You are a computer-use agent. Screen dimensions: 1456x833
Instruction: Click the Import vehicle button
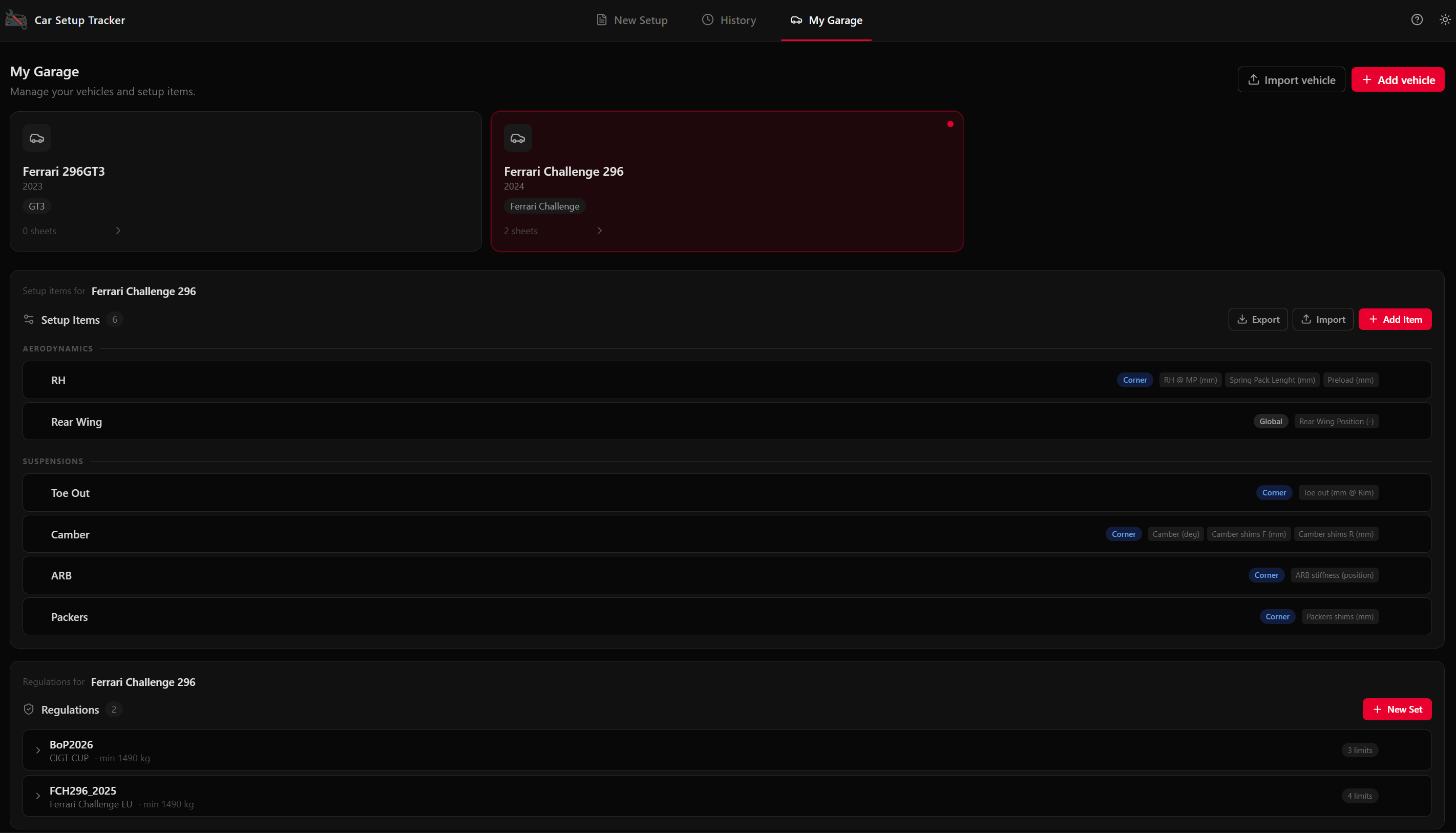pos(1291,80)
